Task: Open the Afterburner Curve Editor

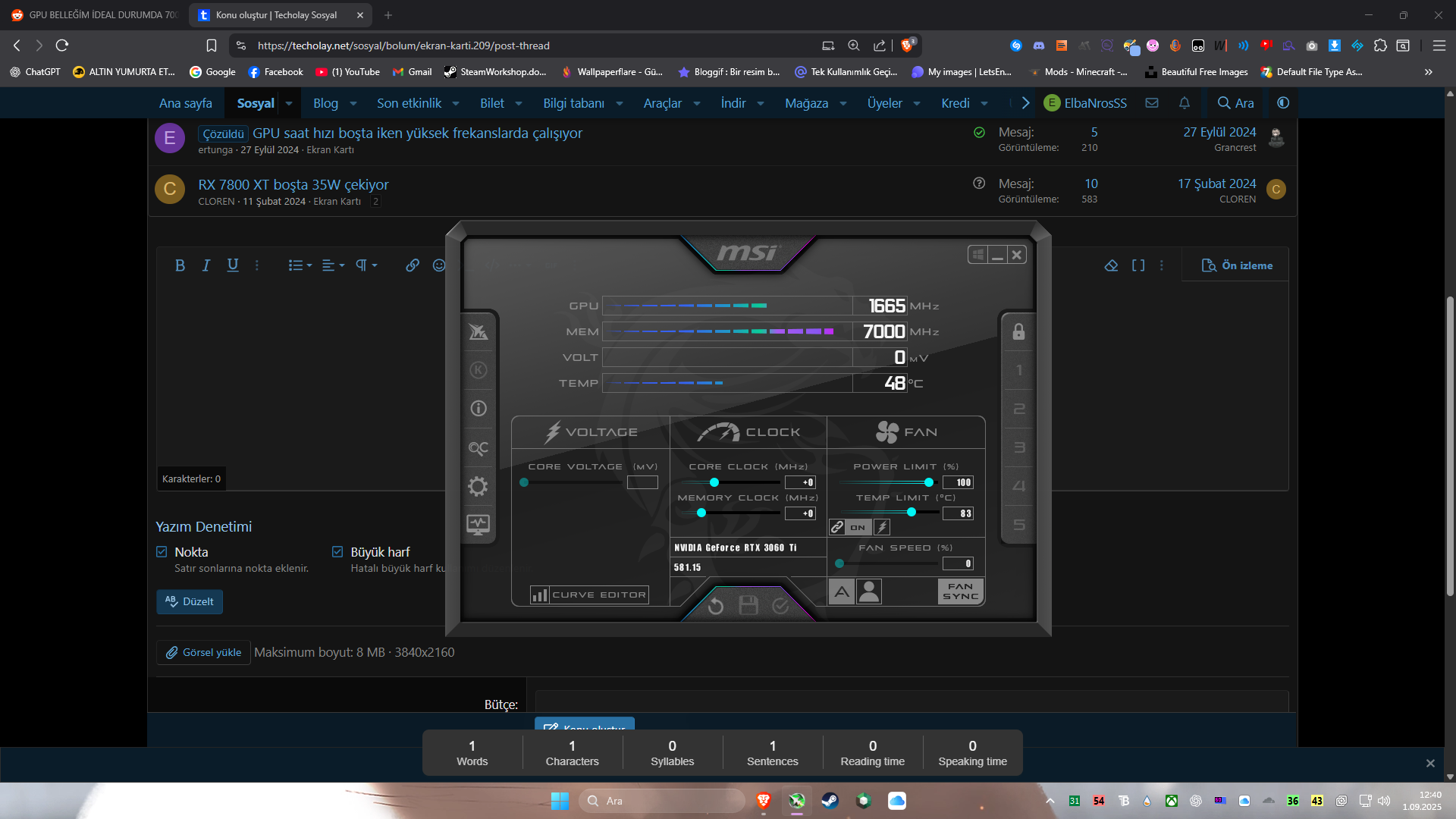Action: [589, 595]
